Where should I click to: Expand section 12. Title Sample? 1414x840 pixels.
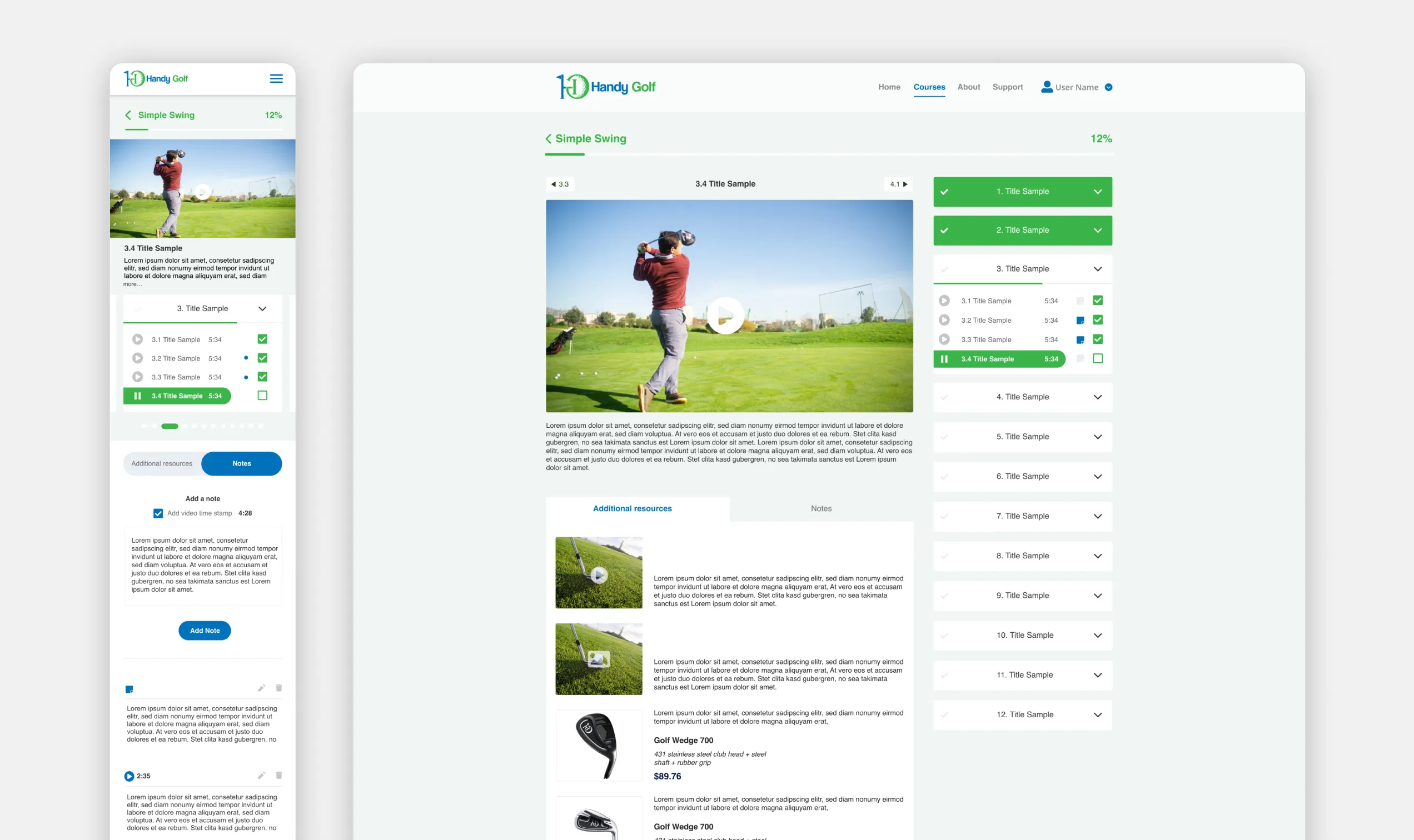click(1023, 714)
